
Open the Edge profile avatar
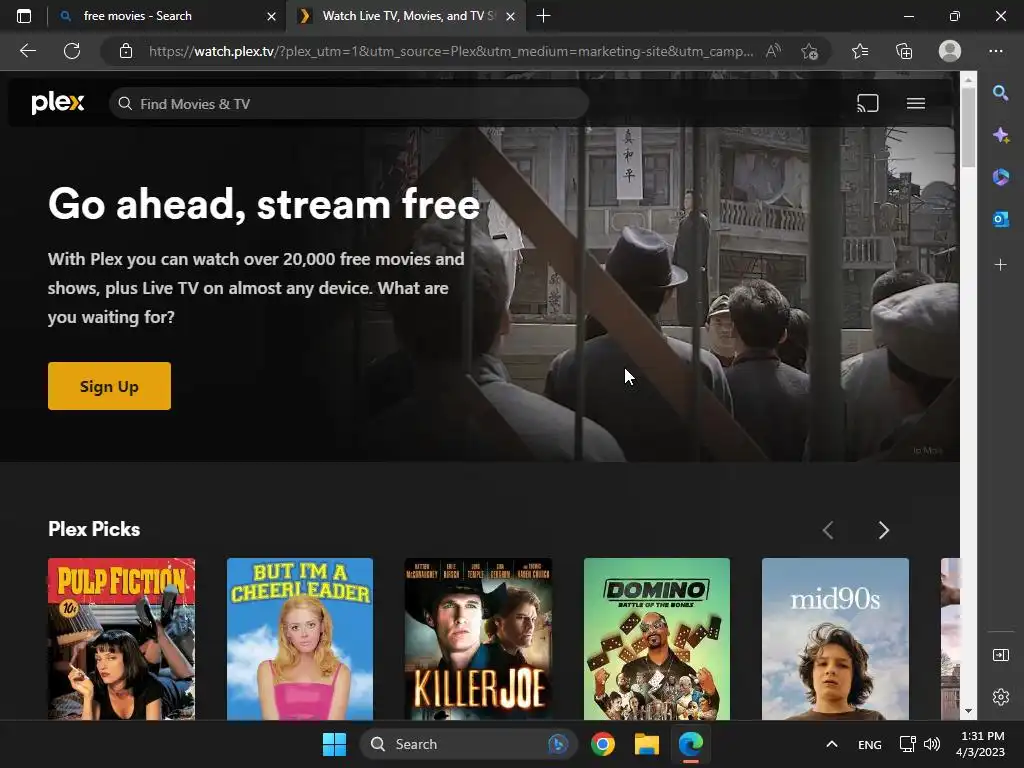click(950, 51)
